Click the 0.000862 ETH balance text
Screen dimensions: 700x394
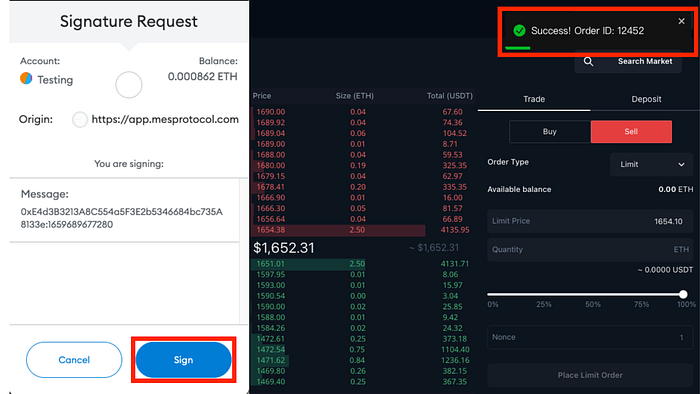point(203,77)
